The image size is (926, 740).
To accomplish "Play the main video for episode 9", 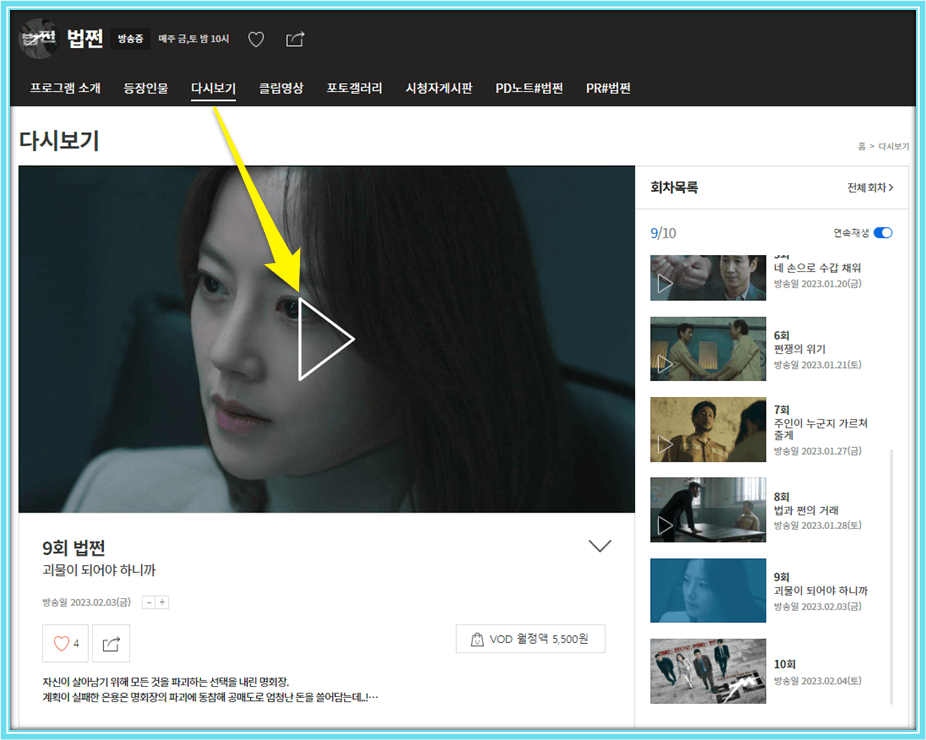I will 322,340.
